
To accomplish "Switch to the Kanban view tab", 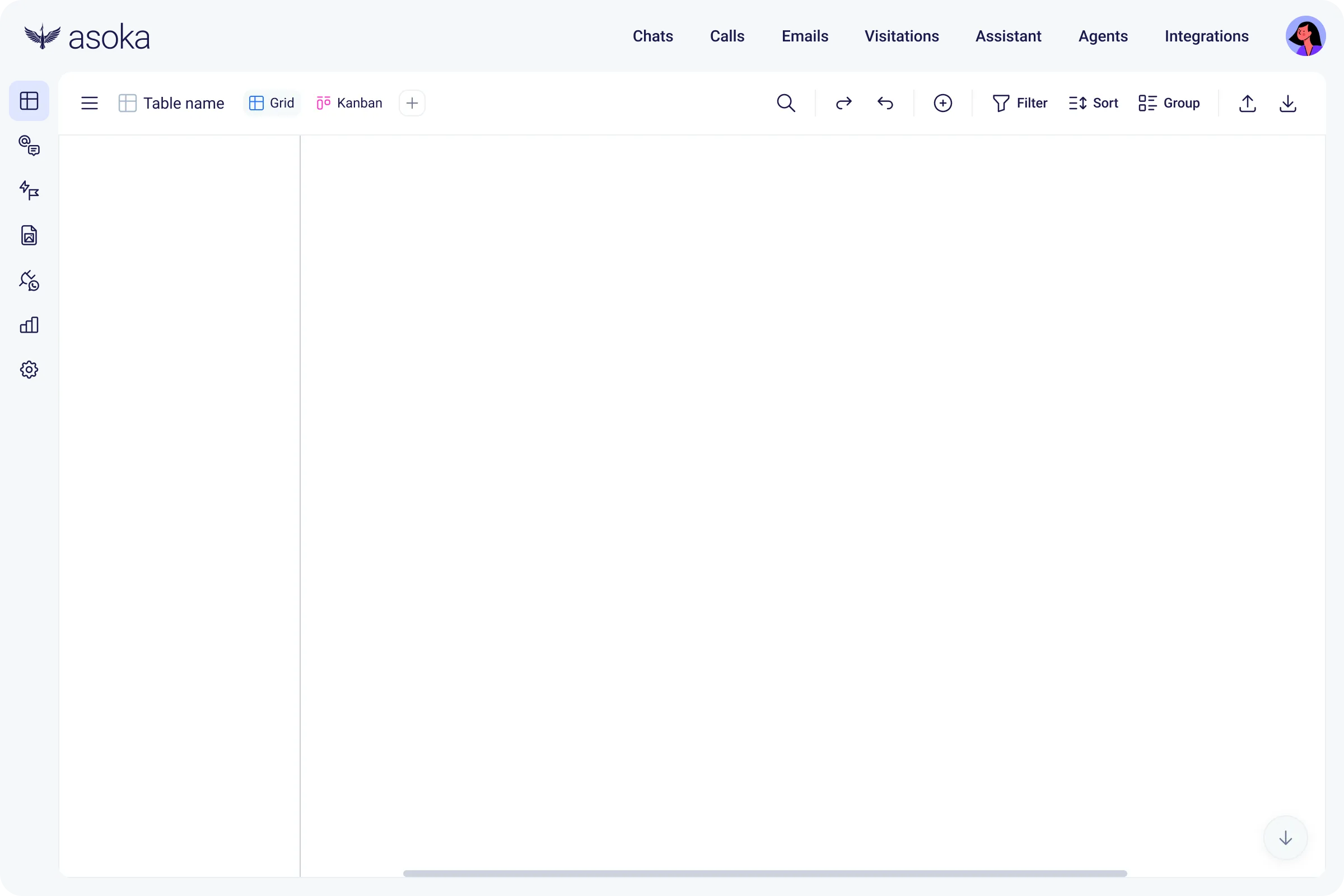I will pyautogui.click(x=349, y=103).
